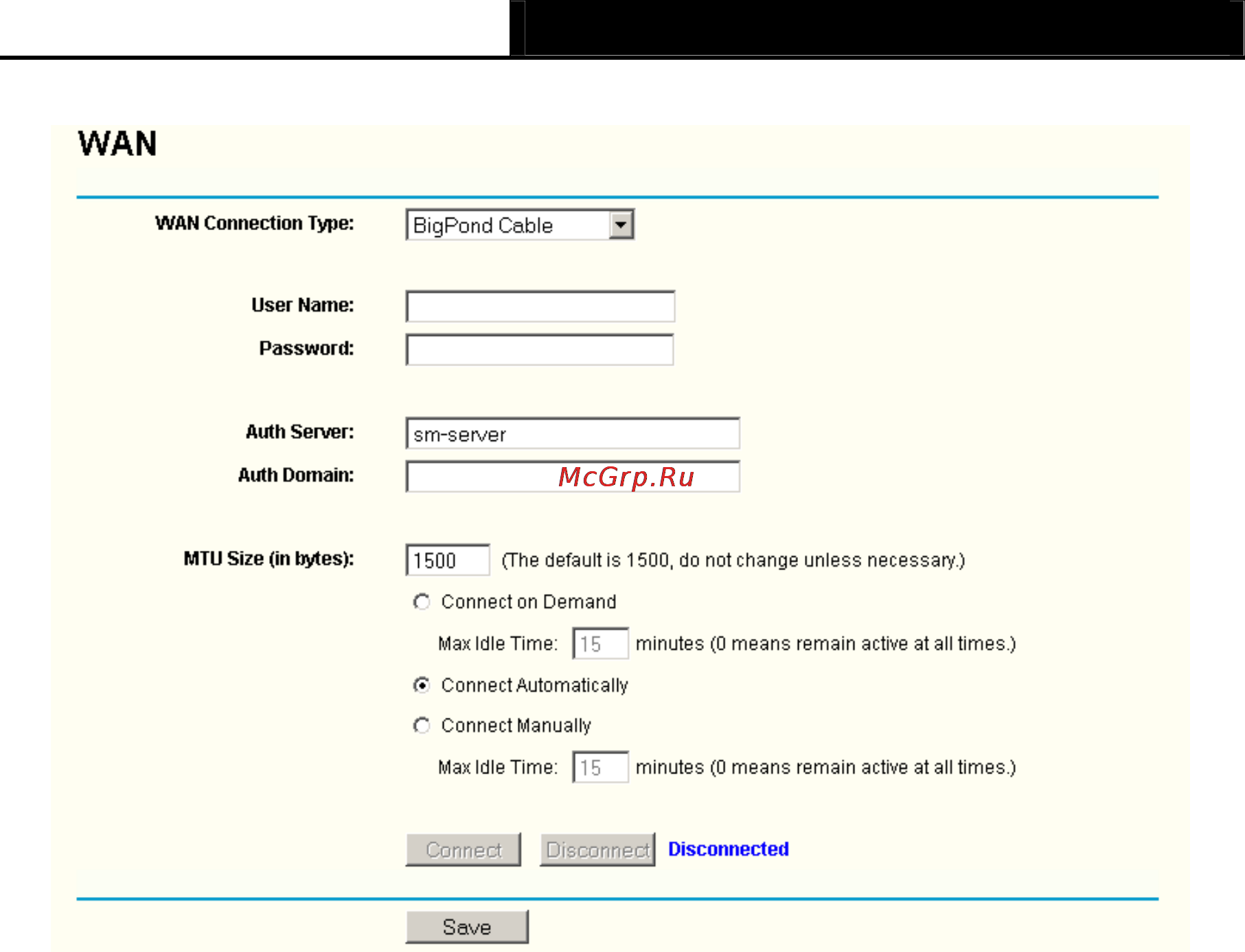The image size is (1245, 952).
Task: Click Max Idle Time field under Connect on Demand
Action: coord(600,644)
